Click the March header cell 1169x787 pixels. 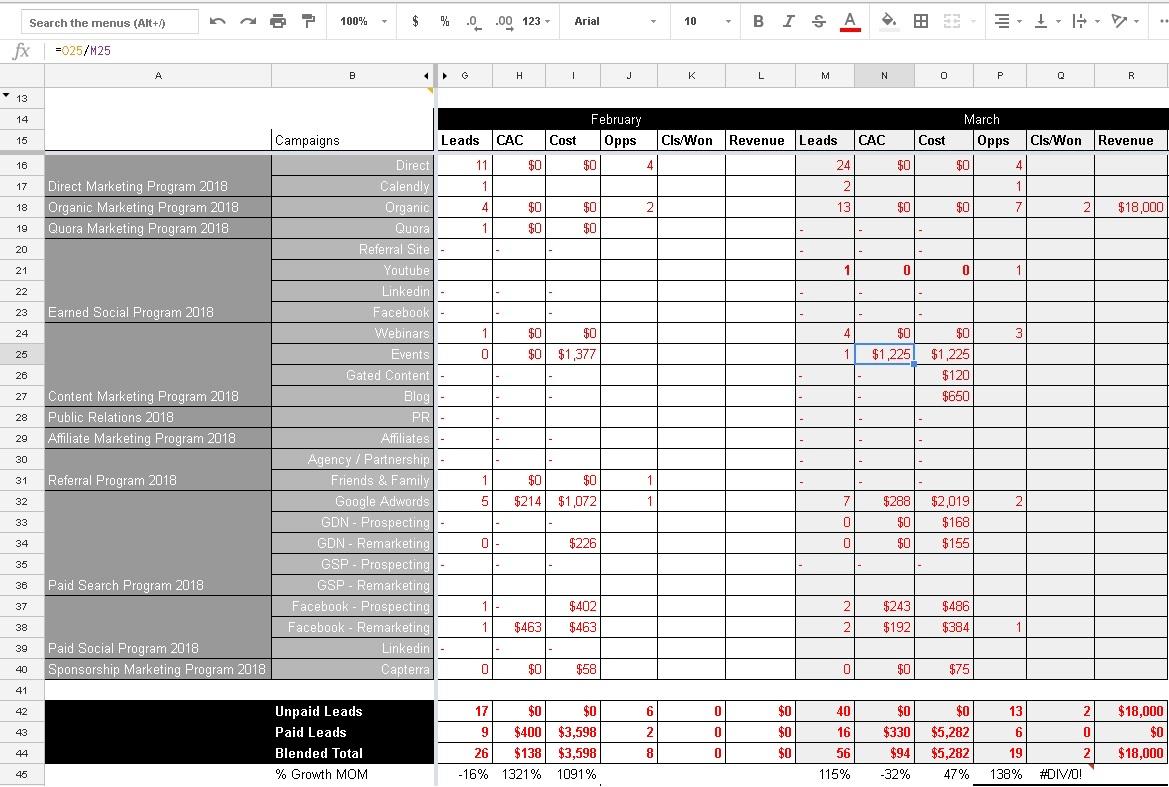[981, 119]
